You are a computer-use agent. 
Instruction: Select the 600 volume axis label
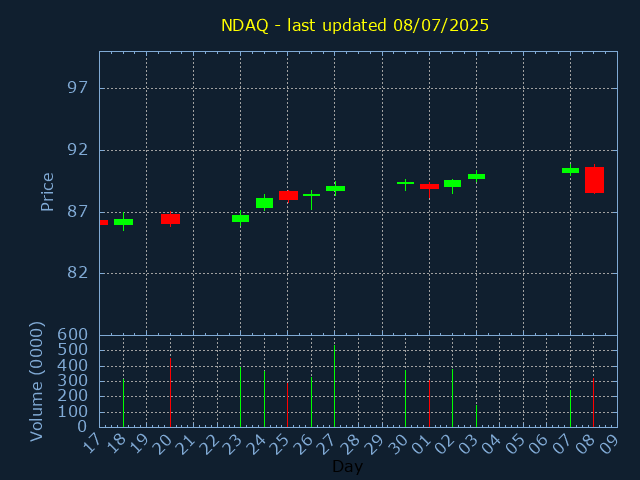[x=72, y=335]
